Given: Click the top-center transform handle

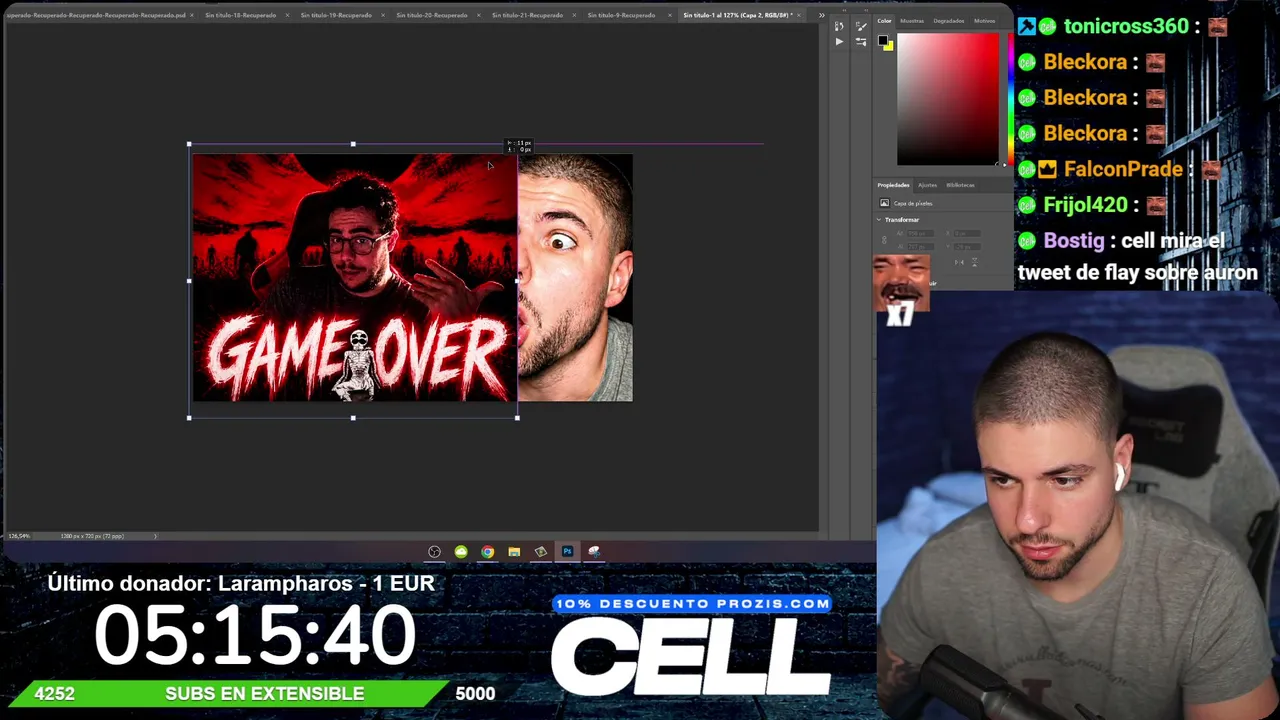Looking at the screenshot, I should coord(353,144).
